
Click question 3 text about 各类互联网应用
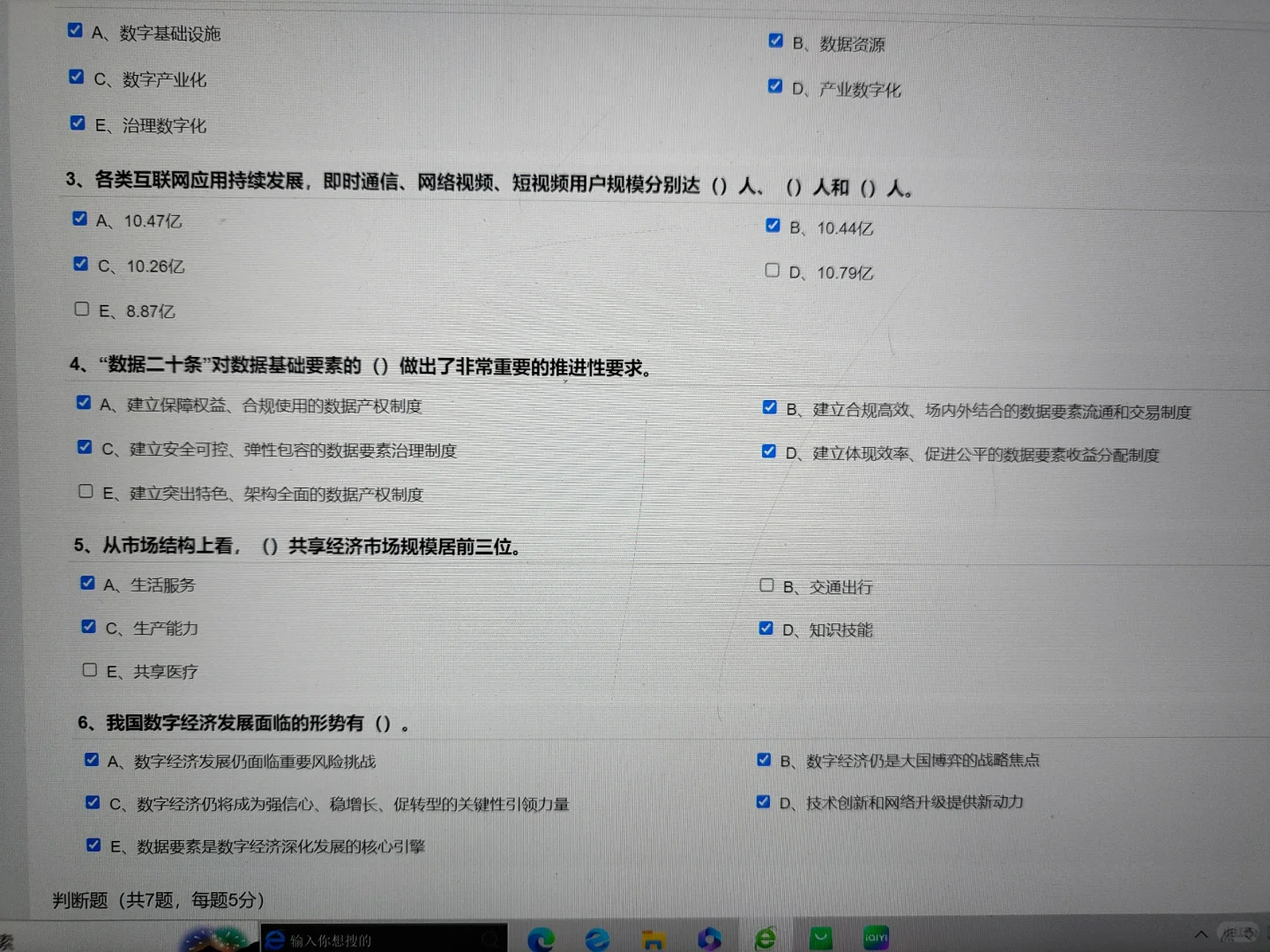[x=489, y=183]
